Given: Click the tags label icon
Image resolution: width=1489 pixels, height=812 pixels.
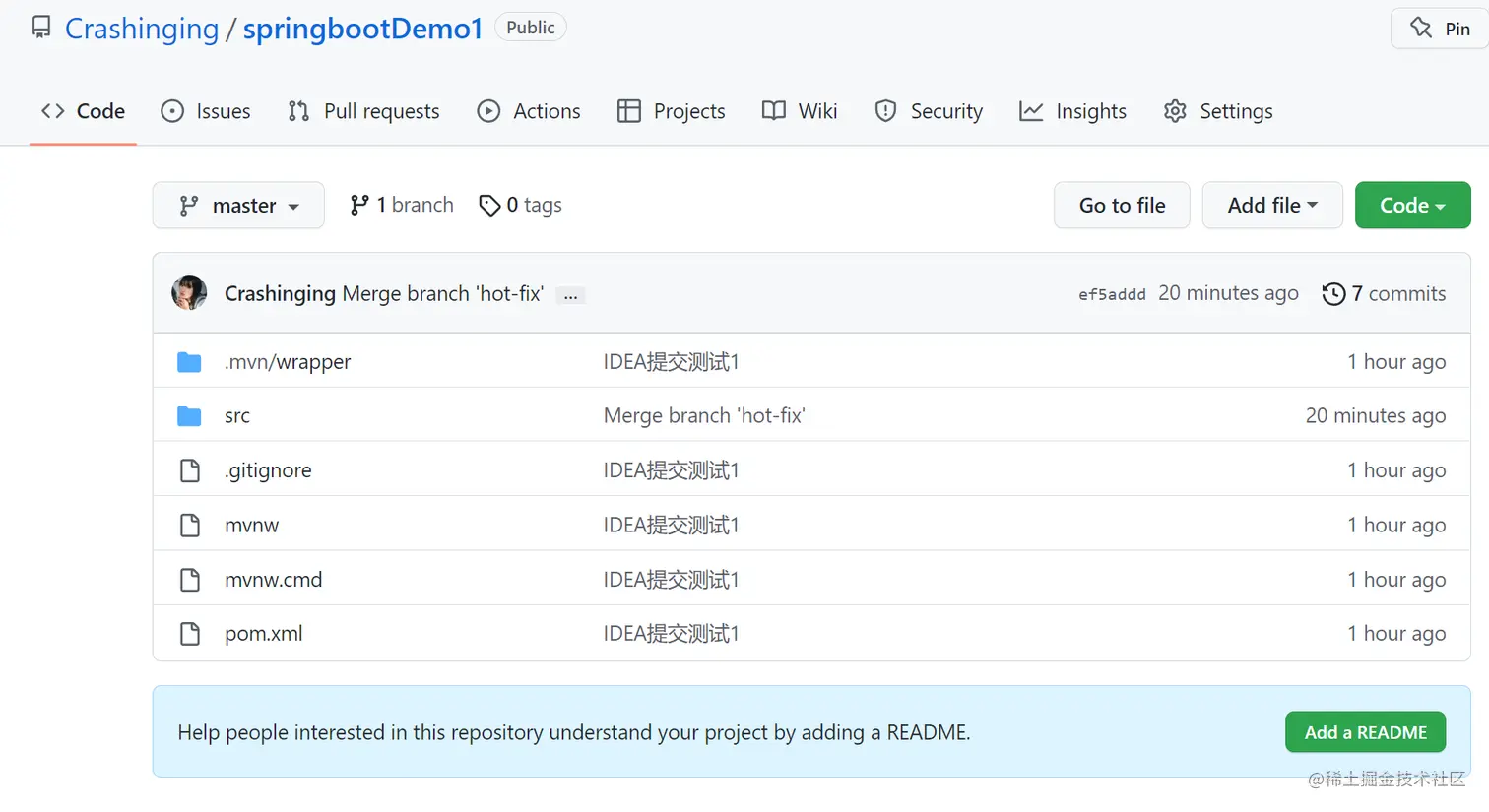Looking at the screenshot, I should 489,205.
